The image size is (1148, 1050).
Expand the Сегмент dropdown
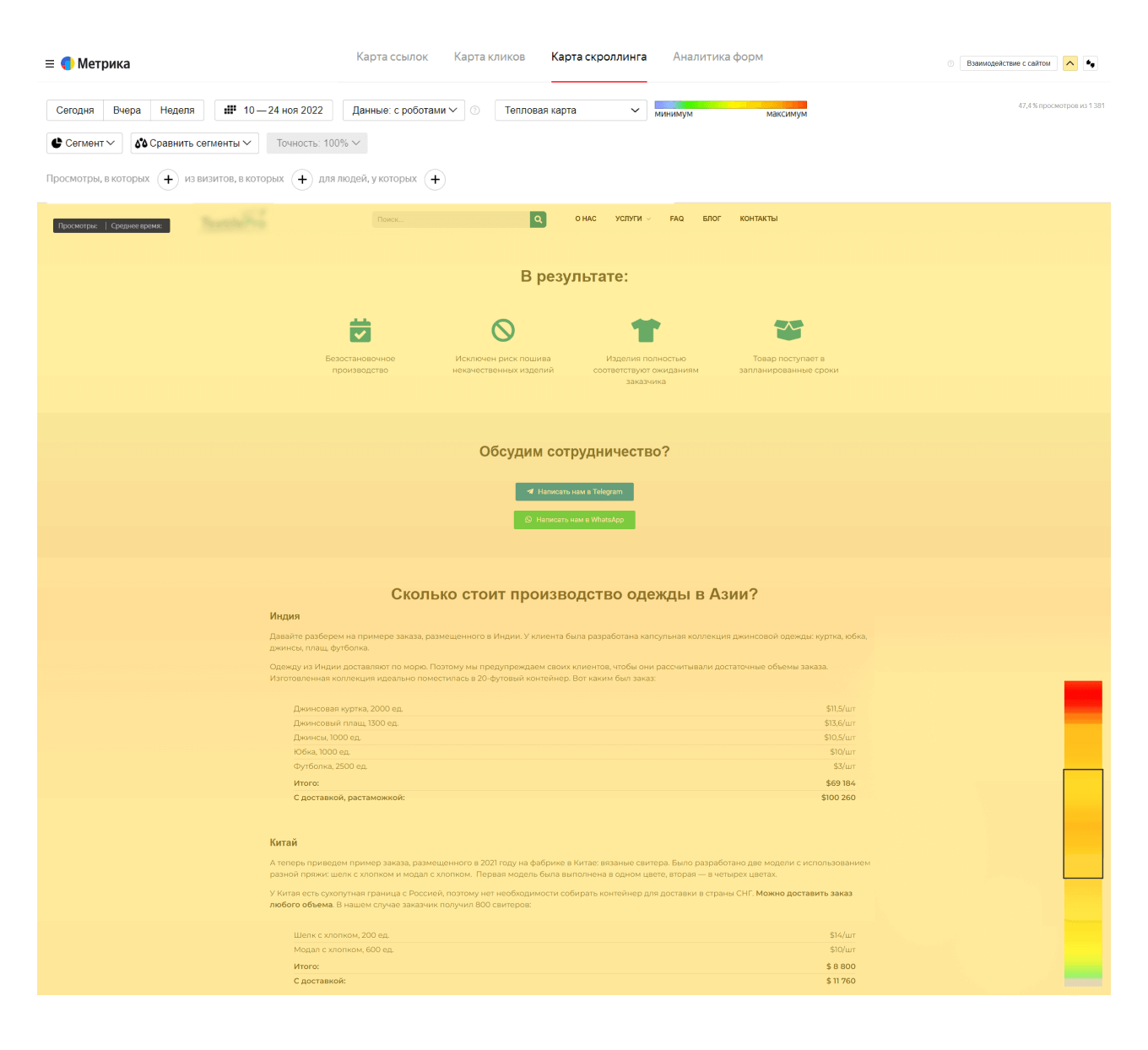click(84, 143)
